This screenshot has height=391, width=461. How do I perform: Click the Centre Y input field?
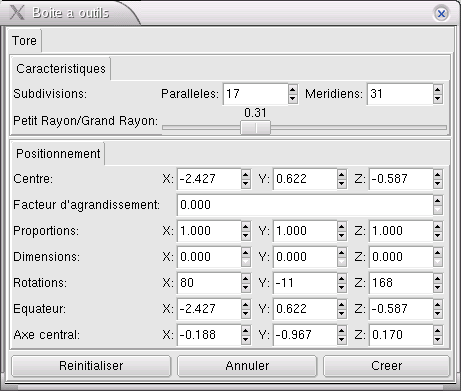coord(305,179)
